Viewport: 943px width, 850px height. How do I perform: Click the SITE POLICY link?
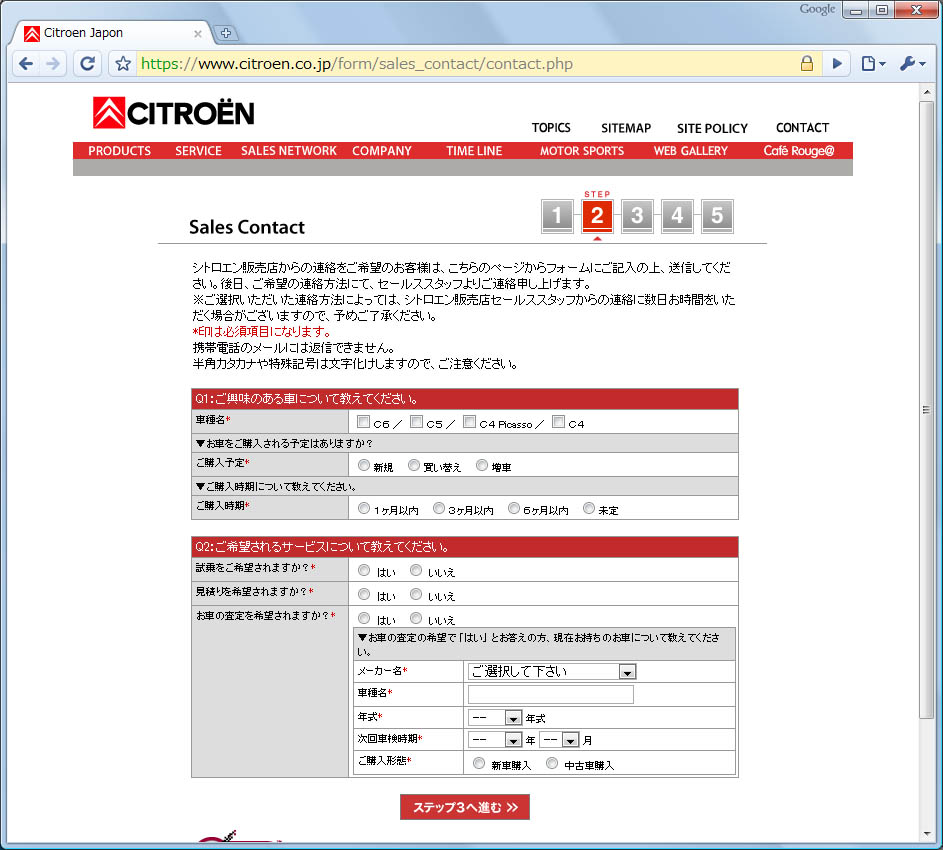pos(712,128)
